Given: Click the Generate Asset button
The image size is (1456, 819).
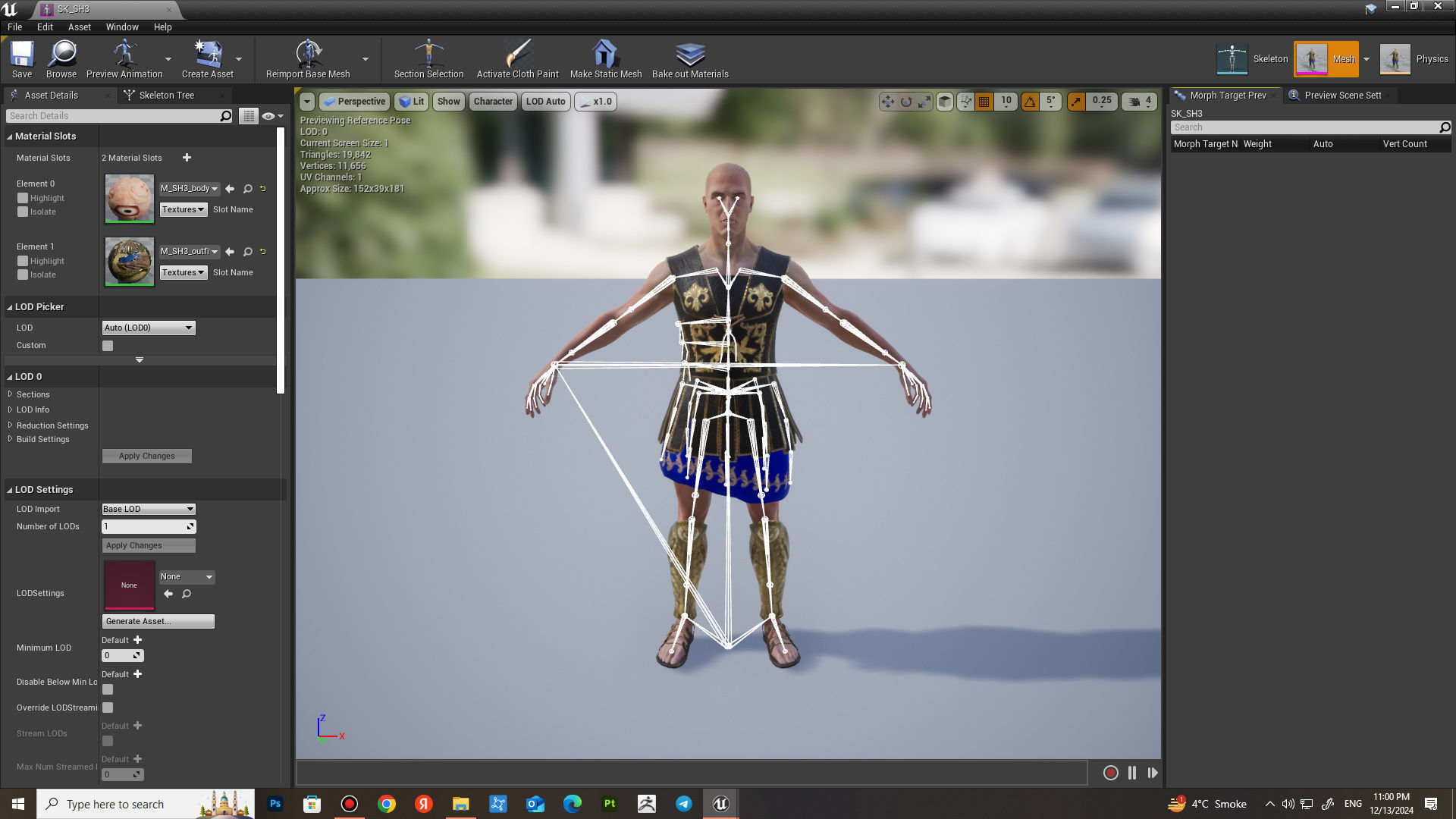Looking at the screenshot, I should click(158, 622).
